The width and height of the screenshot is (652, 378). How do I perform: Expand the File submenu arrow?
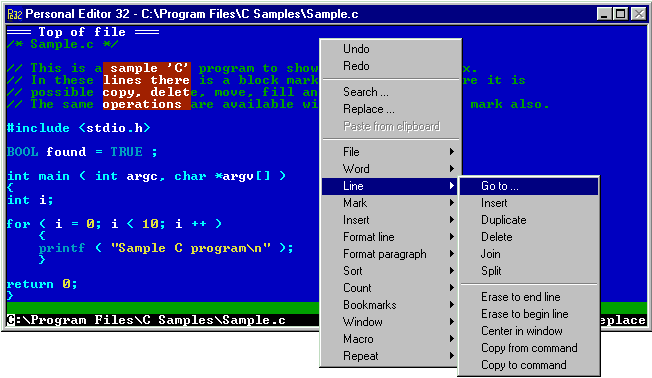pyautogui.click(x=452, y=152)
